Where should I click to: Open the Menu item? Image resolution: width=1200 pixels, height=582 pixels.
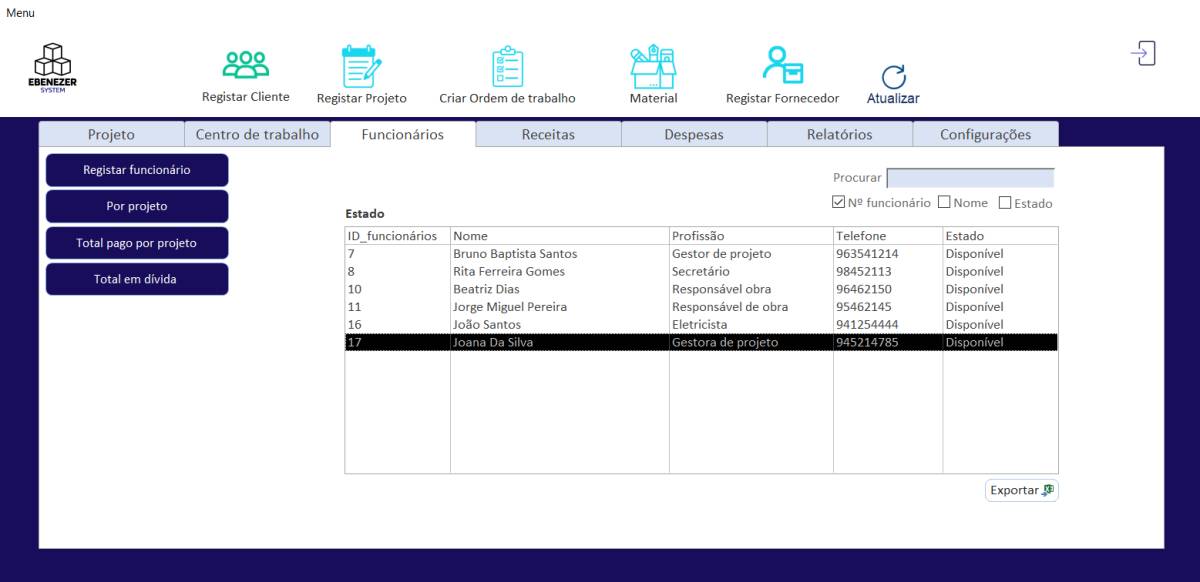click(20, 12)
